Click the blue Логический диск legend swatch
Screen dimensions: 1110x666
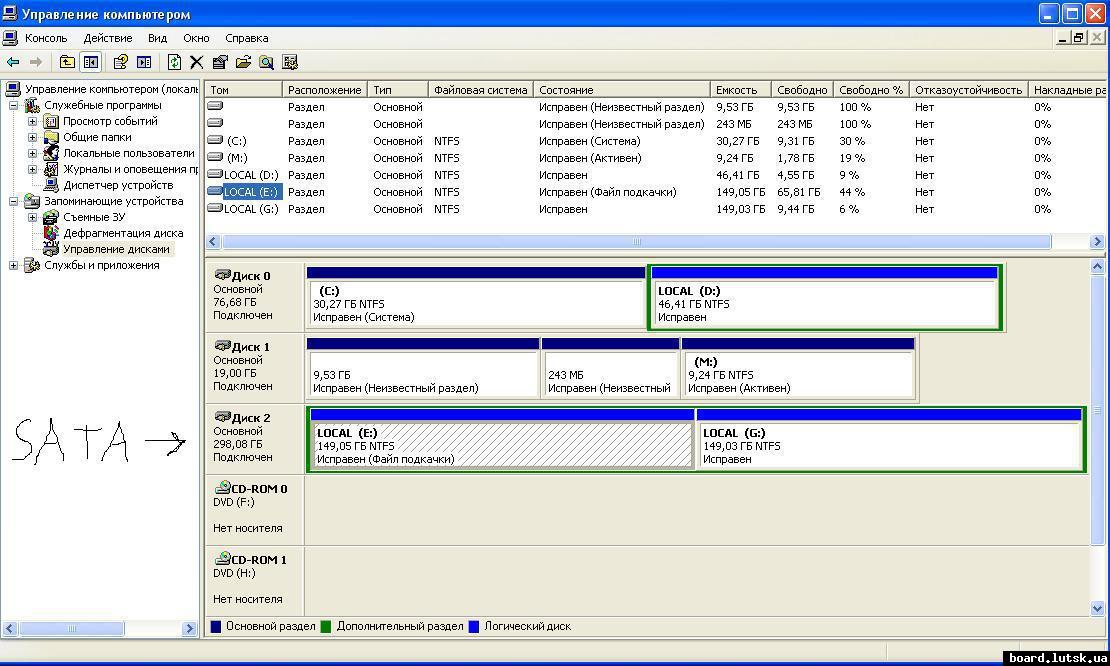[475, 627]
